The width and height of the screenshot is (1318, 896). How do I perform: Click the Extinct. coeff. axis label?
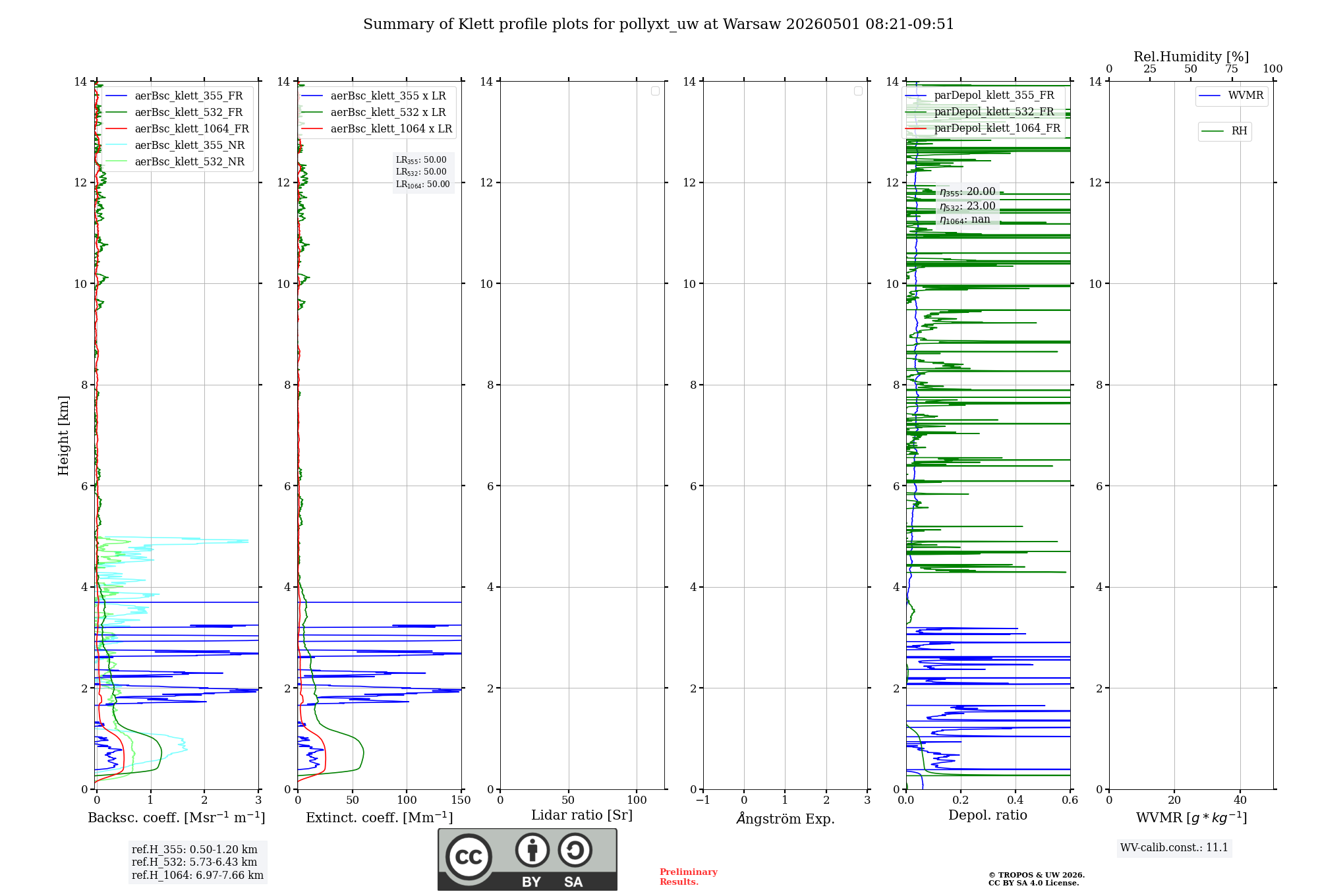(380, 818)
